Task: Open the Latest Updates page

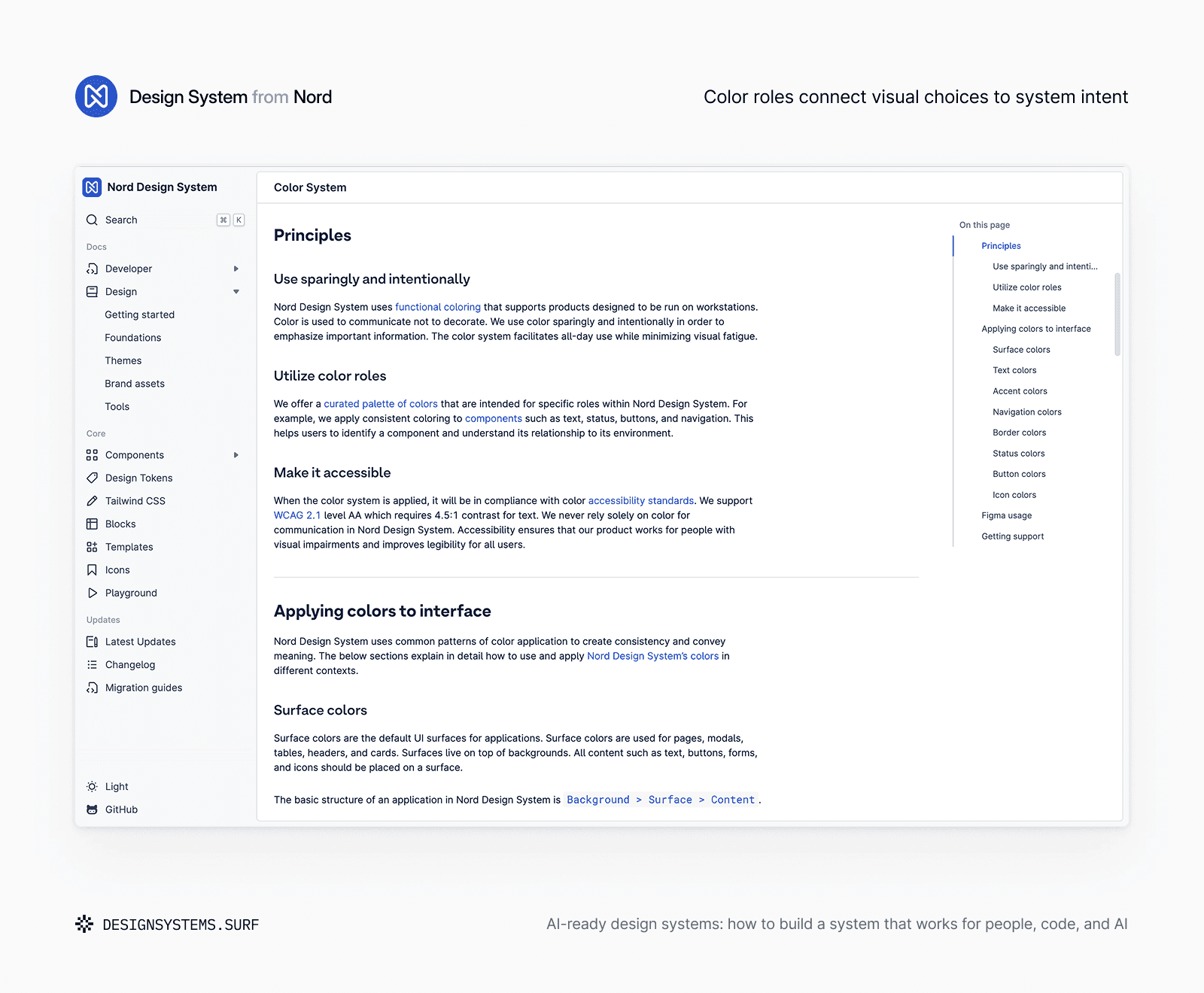Action: click(141, 642)
